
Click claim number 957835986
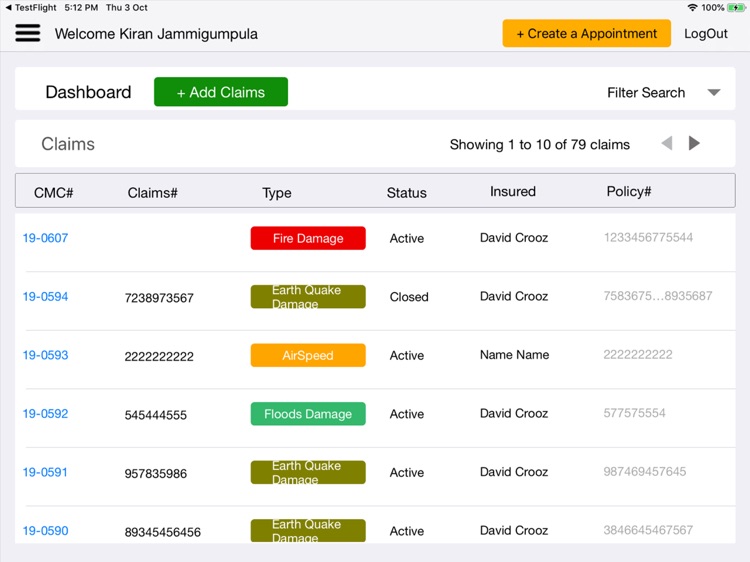pyautogui.click(x=155, y=474)
